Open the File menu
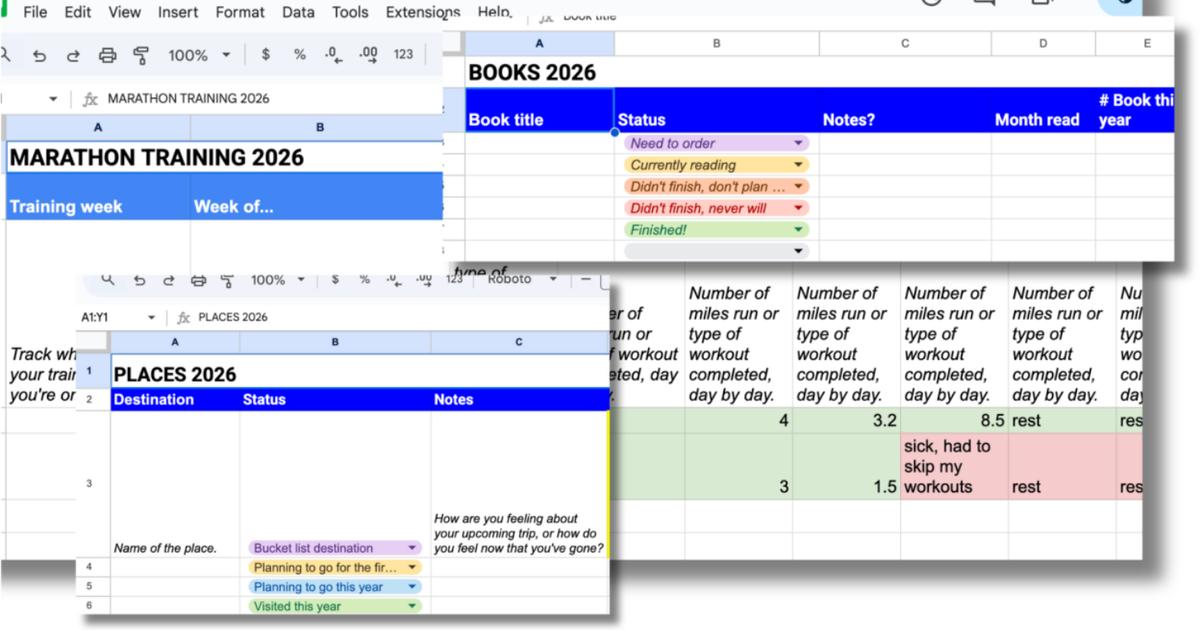 click(x=35, y=13)
